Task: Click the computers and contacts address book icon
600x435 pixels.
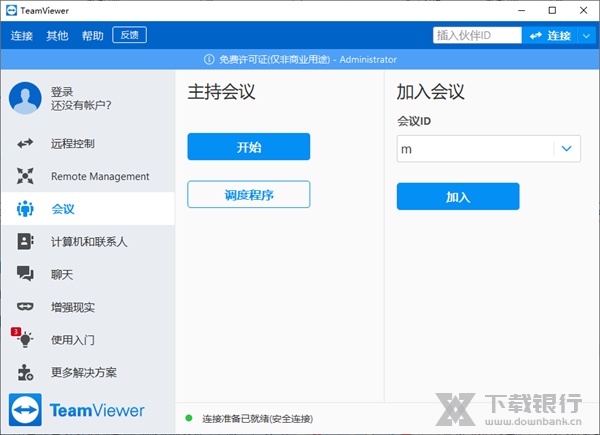Action: [x=25, y=241]
